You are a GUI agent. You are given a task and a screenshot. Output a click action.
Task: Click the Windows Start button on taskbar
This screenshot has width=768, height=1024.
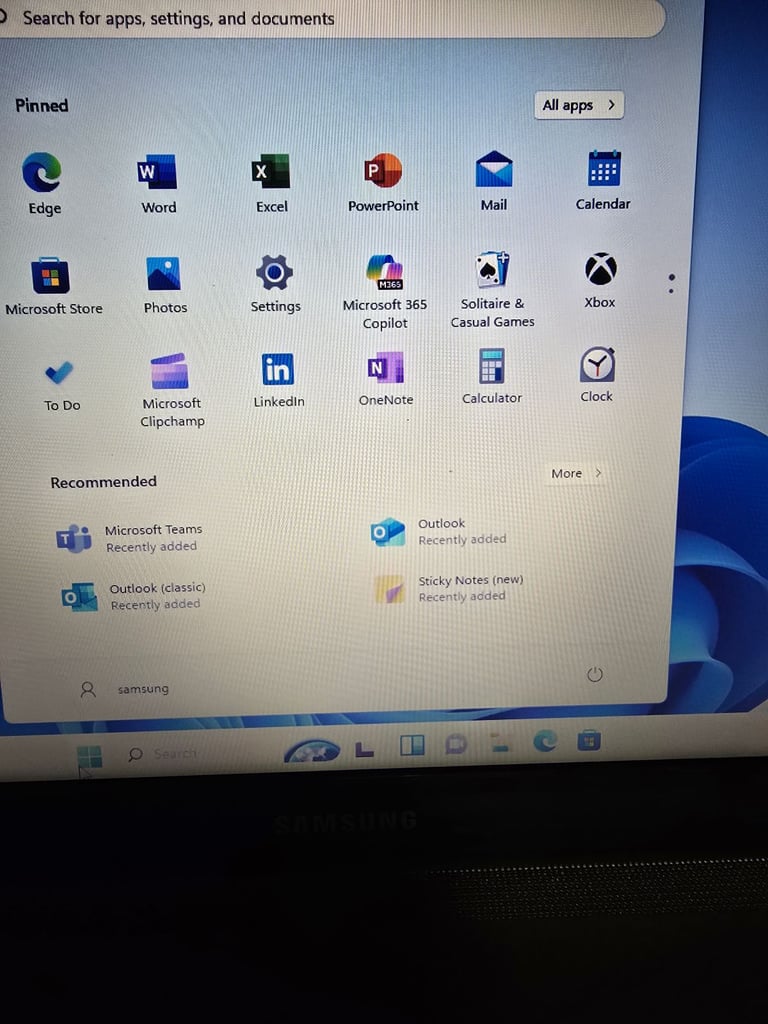(89, 757)
